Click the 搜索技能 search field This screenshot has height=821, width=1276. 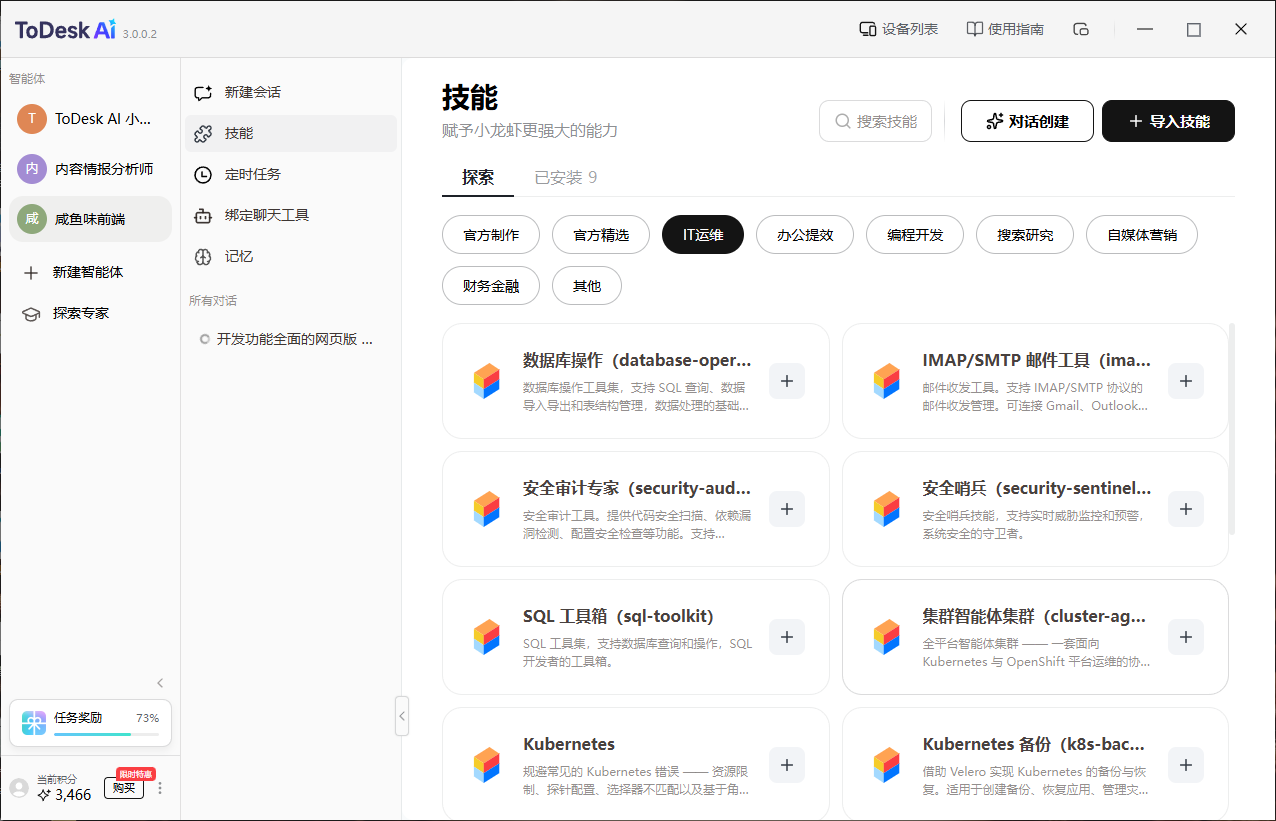[876, 121]
